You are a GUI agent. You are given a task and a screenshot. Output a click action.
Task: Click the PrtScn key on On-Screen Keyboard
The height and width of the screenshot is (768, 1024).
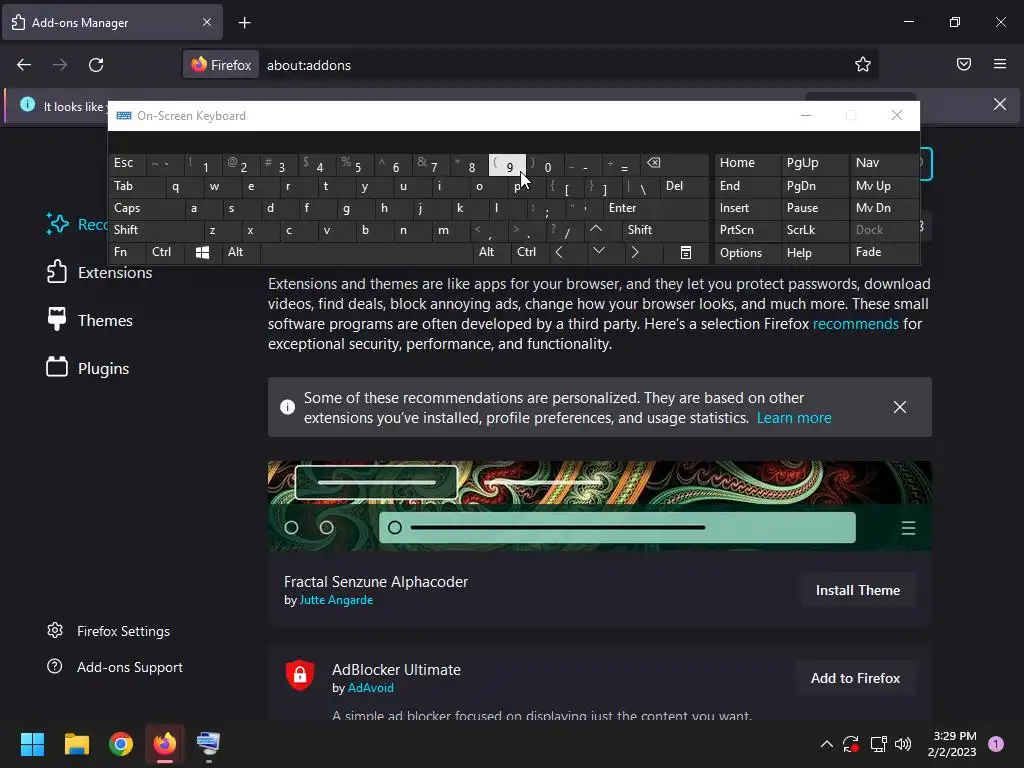click(x=747, y=231)
